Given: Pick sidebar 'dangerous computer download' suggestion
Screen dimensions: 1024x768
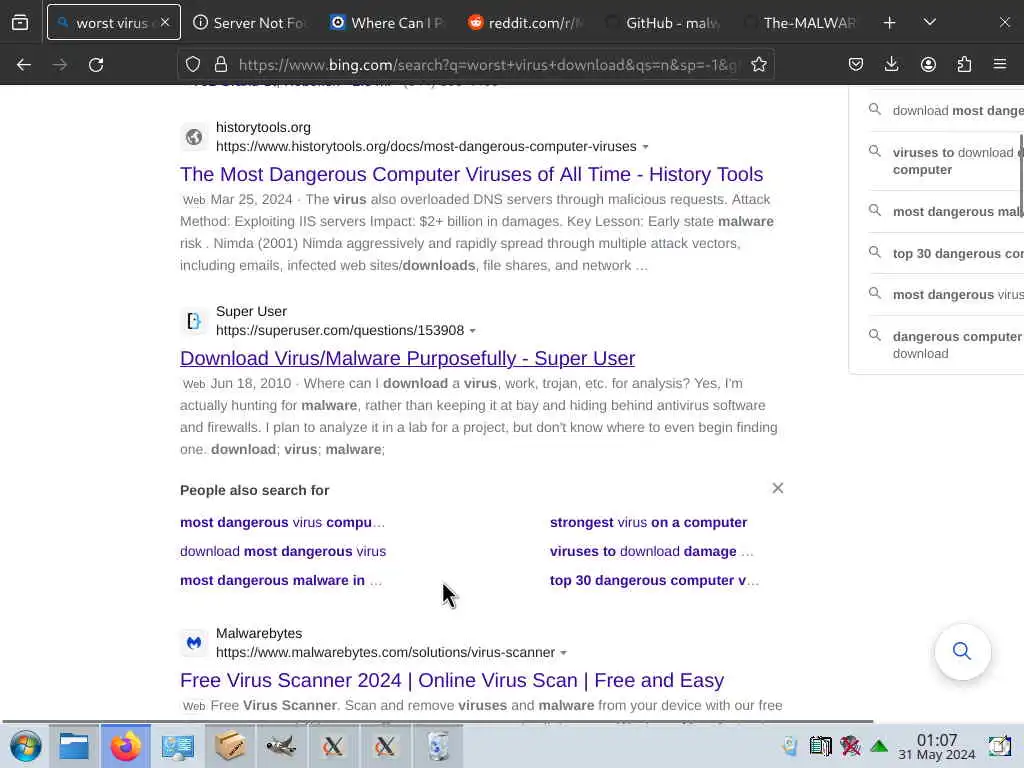Looking at the screenshot, I should pyautogui.click(x=944, y=345).
